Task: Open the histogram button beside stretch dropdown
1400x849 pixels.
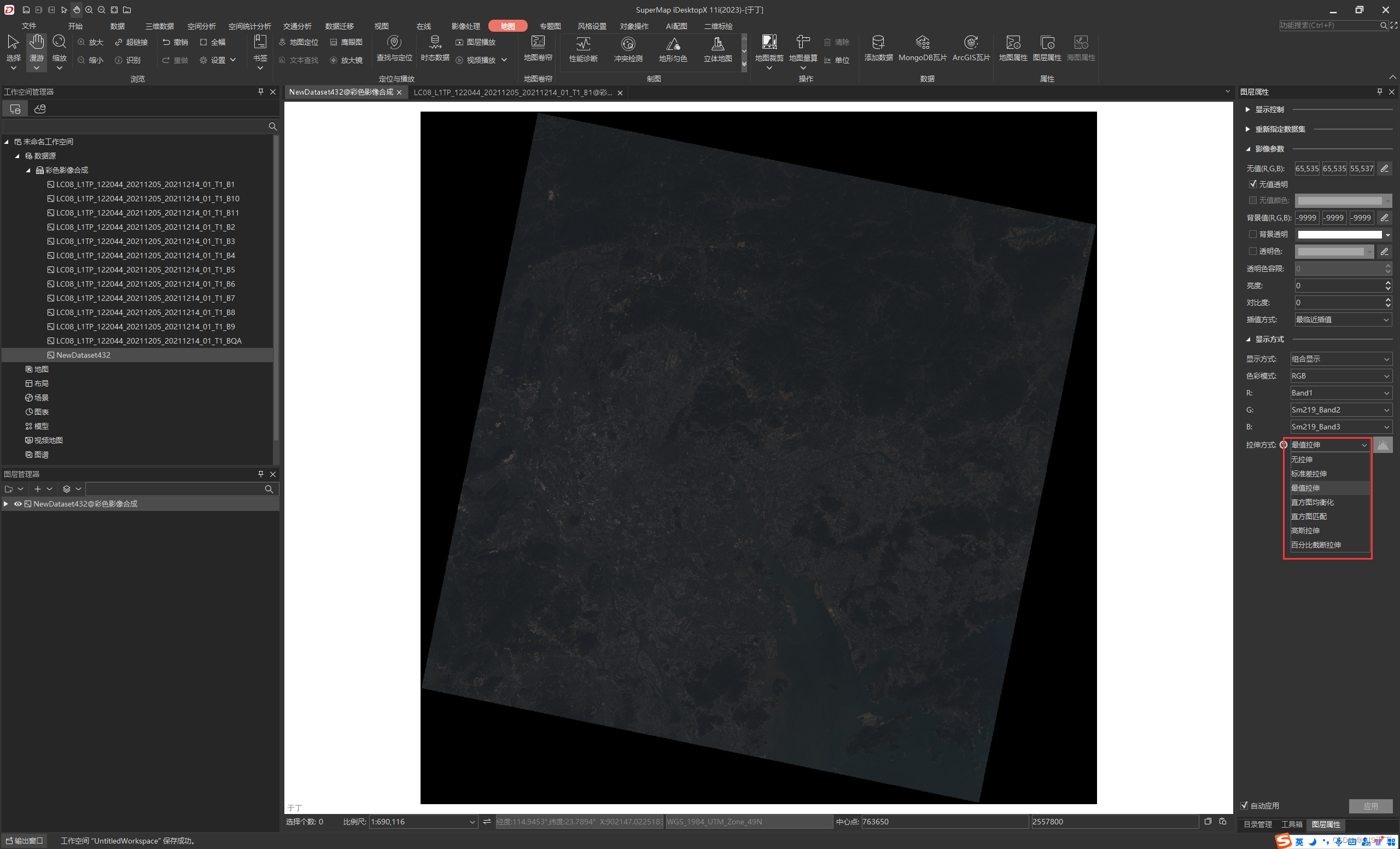Action: (1382, 445)
